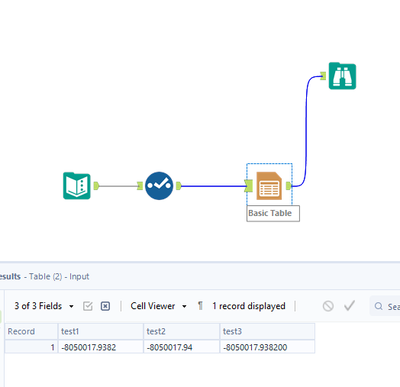Viewport: 400px width, 387px height.
Task: Click the Basic Table output anchor
Action: 289,186
